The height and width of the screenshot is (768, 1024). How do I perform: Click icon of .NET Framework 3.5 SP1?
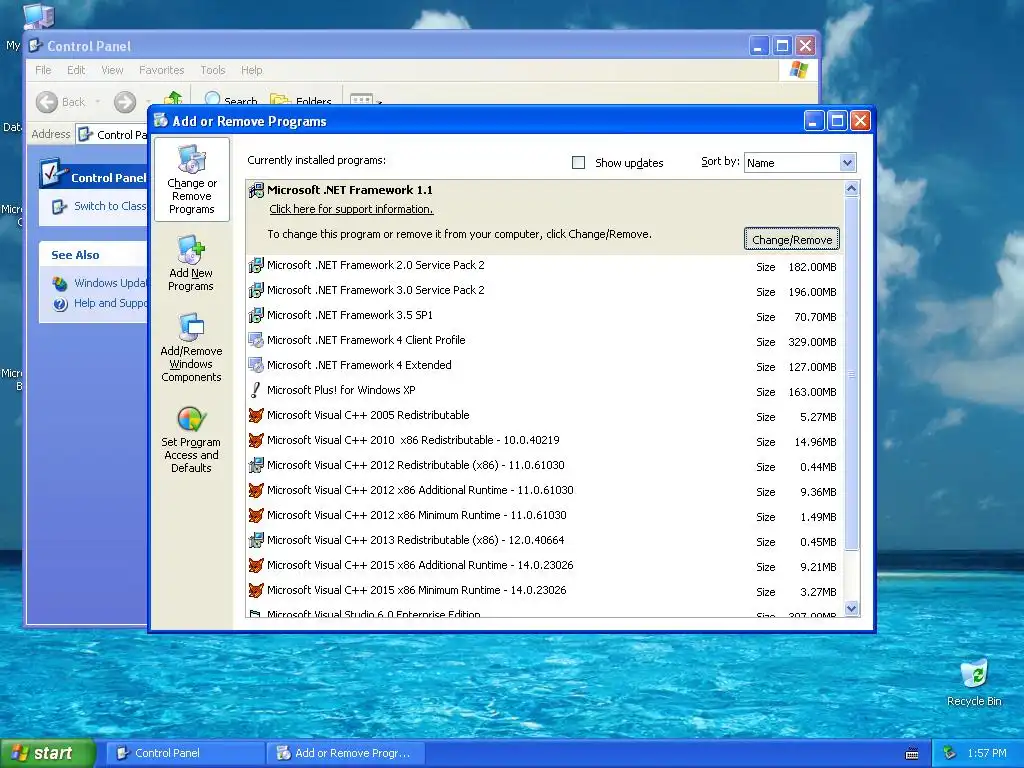click(256, 315)
